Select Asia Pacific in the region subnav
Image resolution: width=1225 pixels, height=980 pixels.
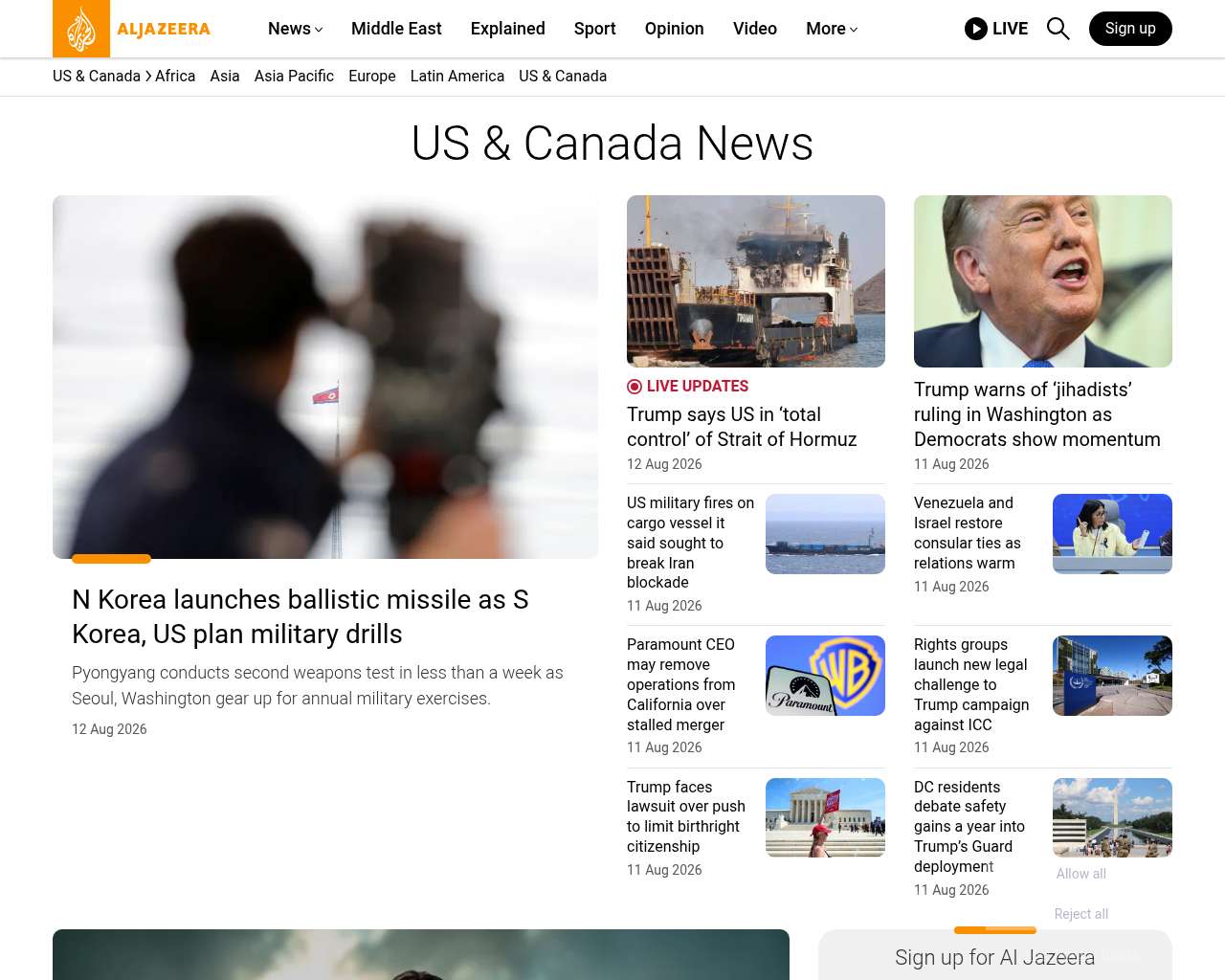point(294,77)
